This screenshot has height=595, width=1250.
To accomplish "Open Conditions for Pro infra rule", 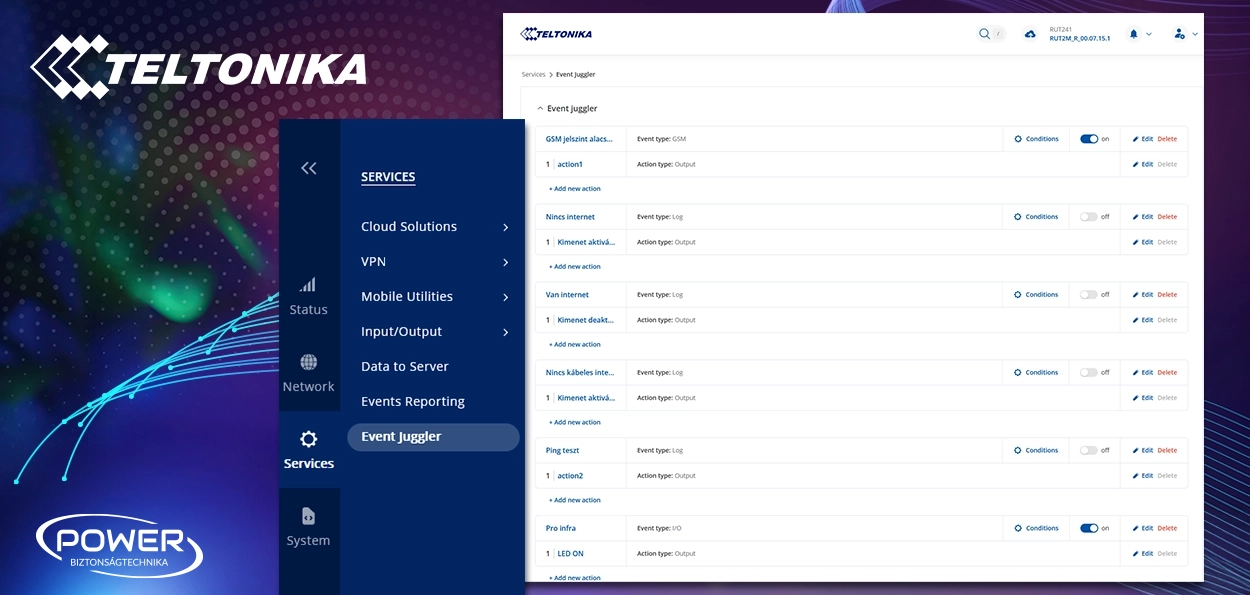I will [1036, 528].
